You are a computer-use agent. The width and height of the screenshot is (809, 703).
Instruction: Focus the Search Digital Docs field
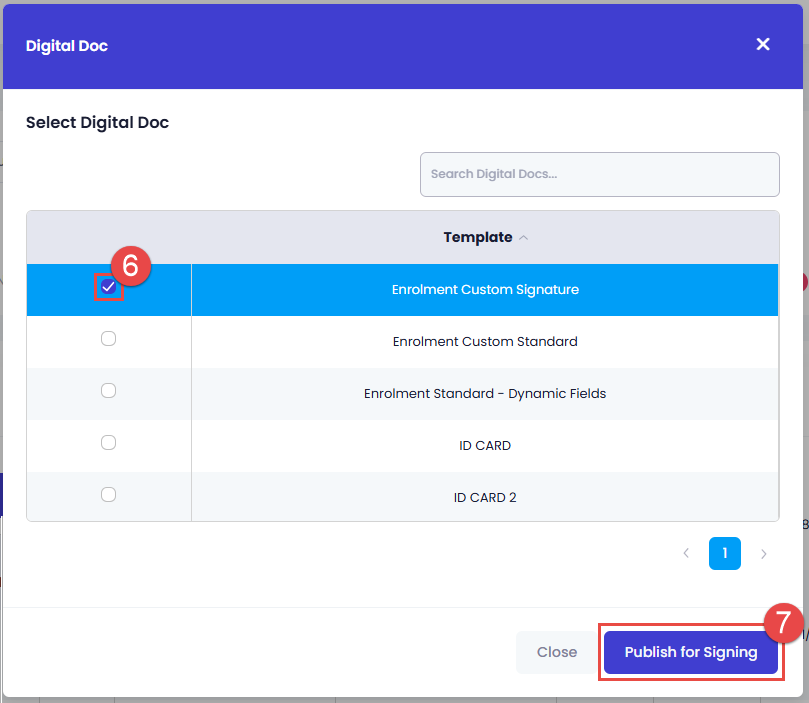599,174
